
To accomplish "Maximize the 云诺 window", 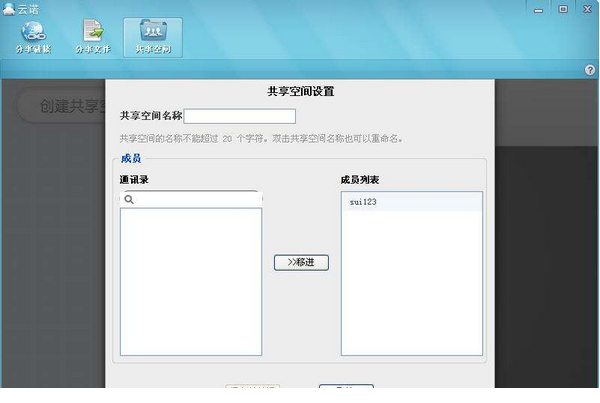I will tap(563, 9).
